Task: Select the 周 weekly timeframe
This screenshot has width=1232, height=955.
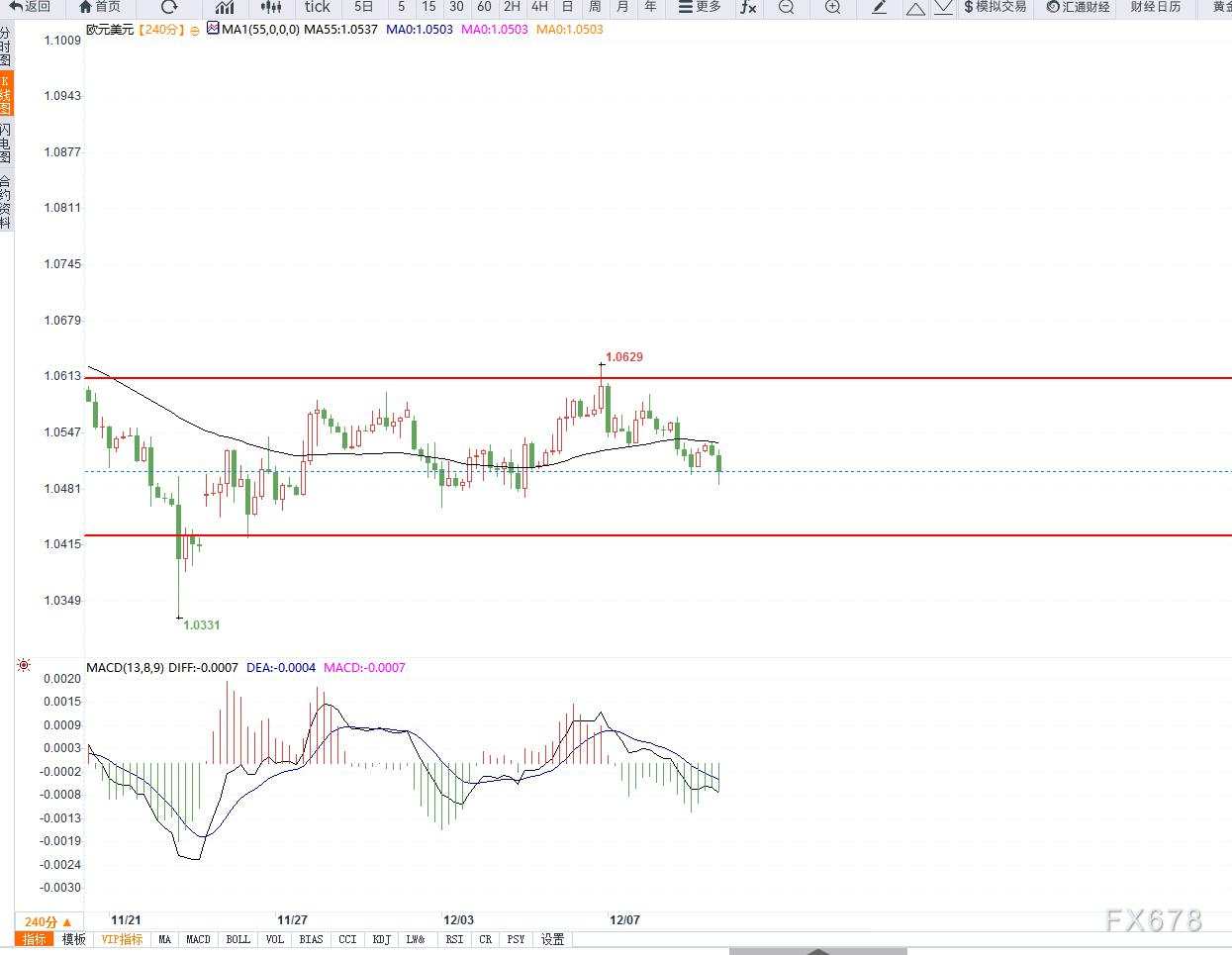Action: point(595,7)
